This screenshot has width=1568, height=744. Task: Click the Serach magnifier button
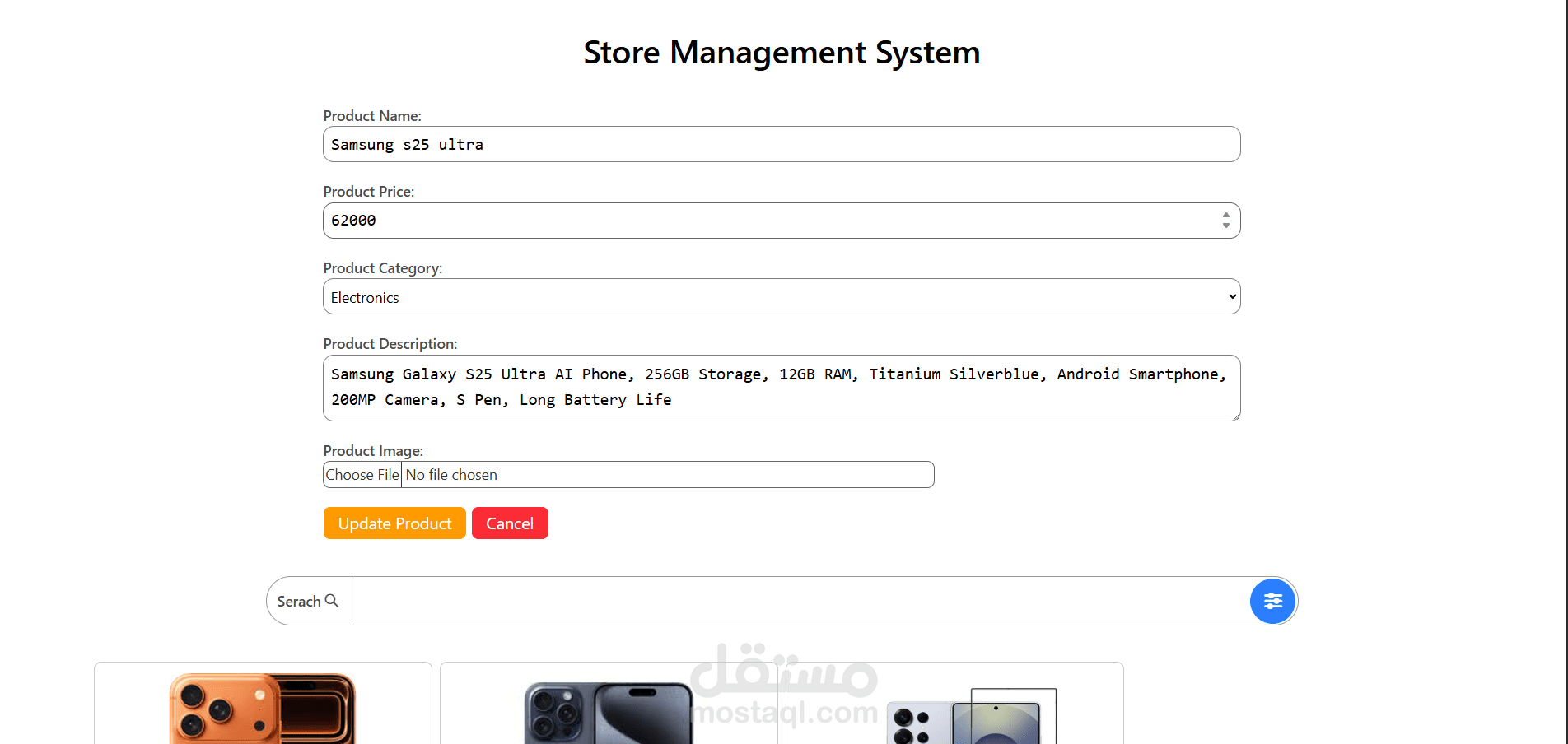coord(309,601)
